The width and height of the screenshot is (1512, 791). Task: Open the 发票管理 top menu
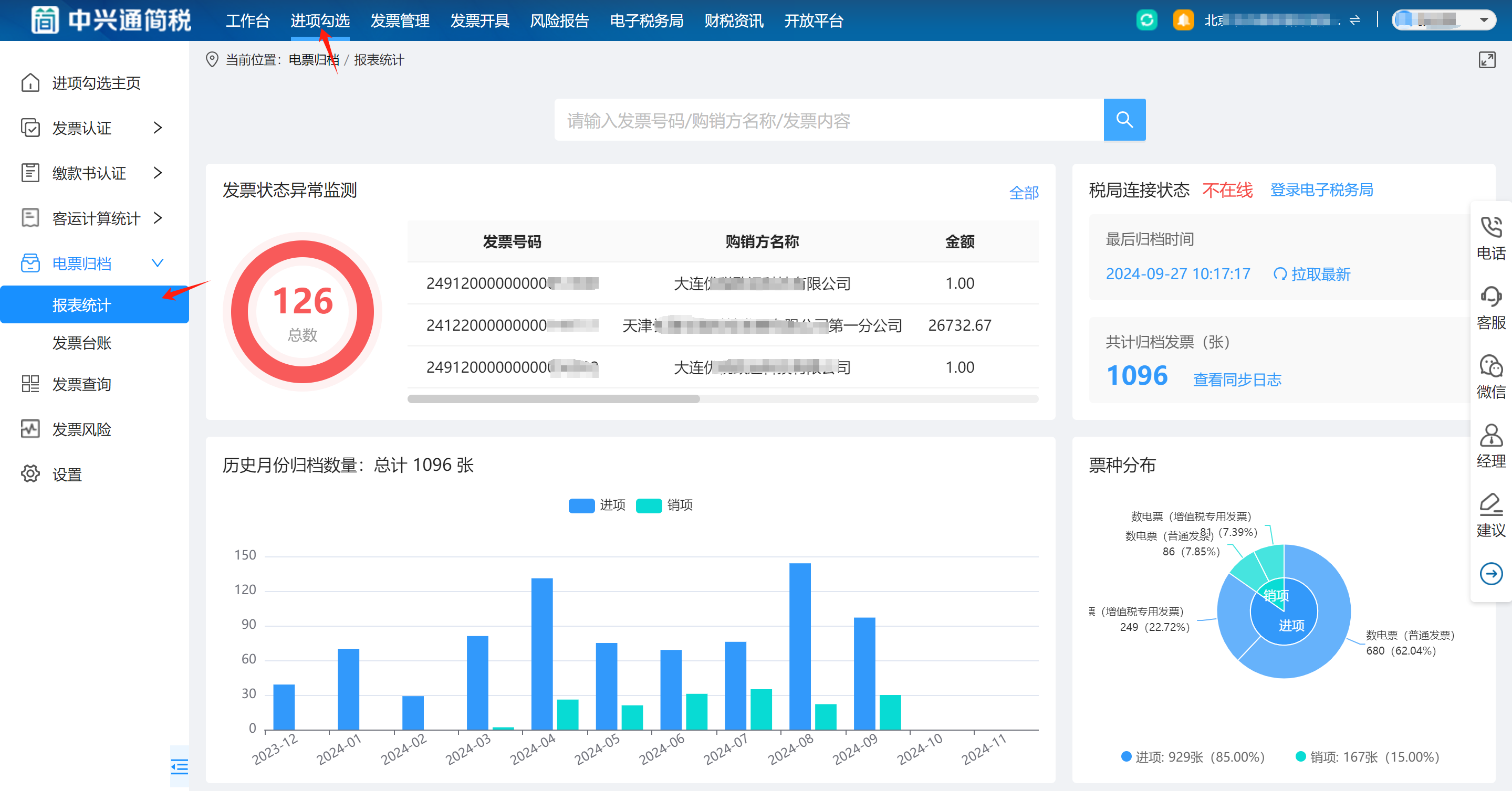tap(400, 21)
